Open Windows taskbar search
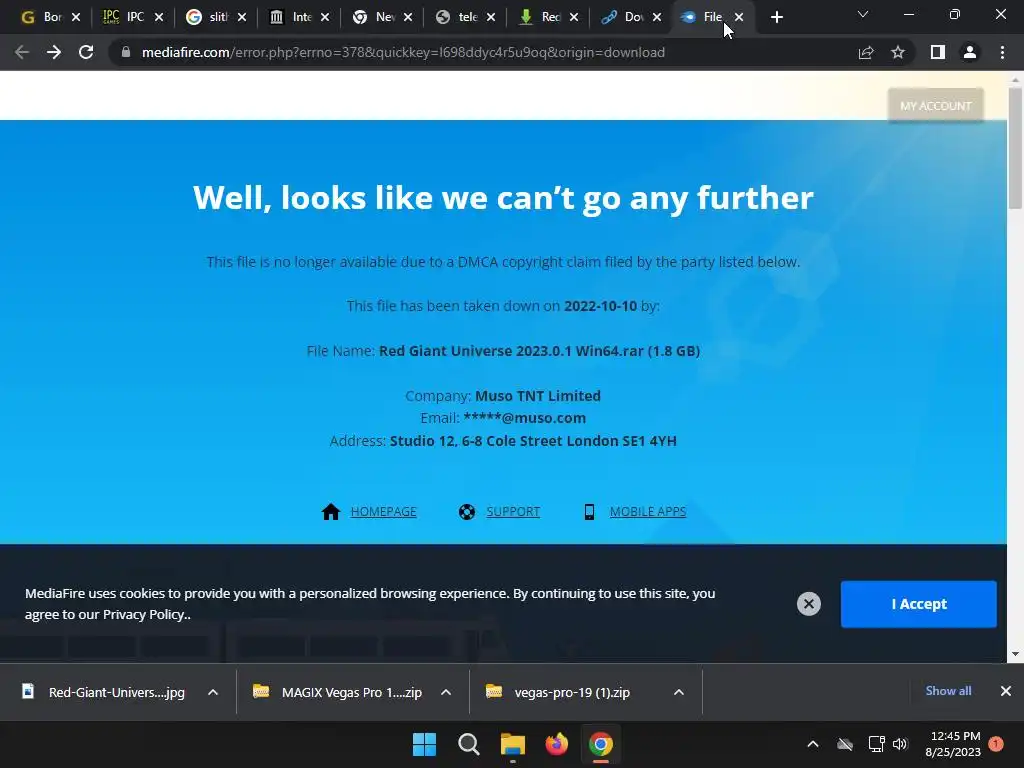Viewport: 1024px width, 768px height. pos(468,744)
